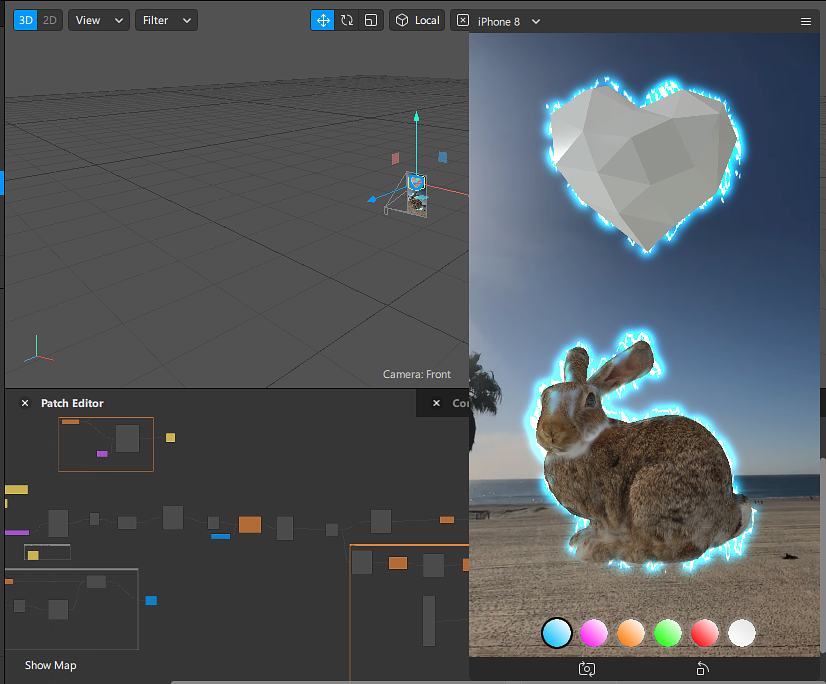Open the View dropdown menu
The height and width of the screenshot is (684, 826).
98,19
